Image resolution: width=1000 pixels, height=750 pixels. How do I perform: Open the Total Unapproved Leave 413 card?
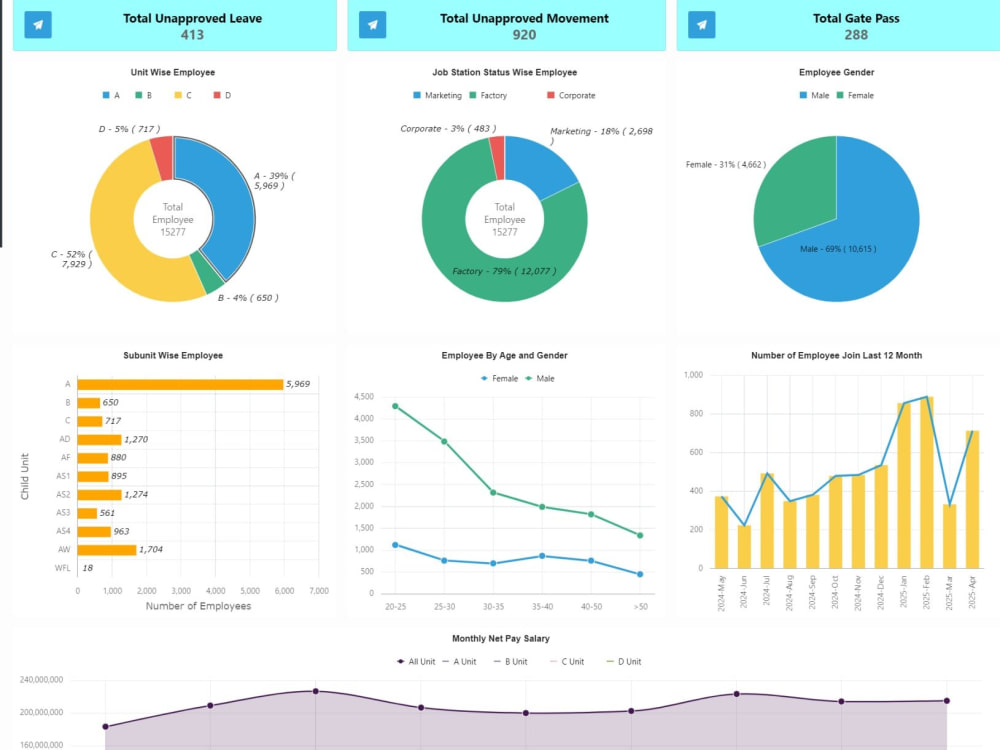click(x=175, y=26)
